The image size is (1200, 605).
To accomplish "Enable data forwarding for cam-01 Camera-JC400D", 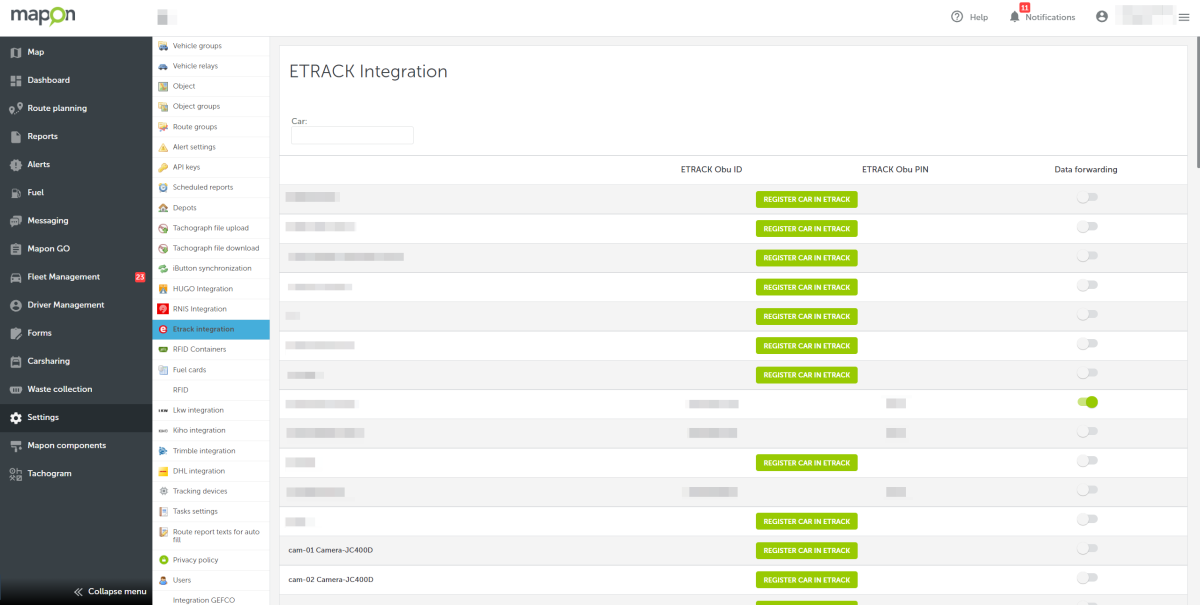I will pyautogui.click(x=1087, y=549).
